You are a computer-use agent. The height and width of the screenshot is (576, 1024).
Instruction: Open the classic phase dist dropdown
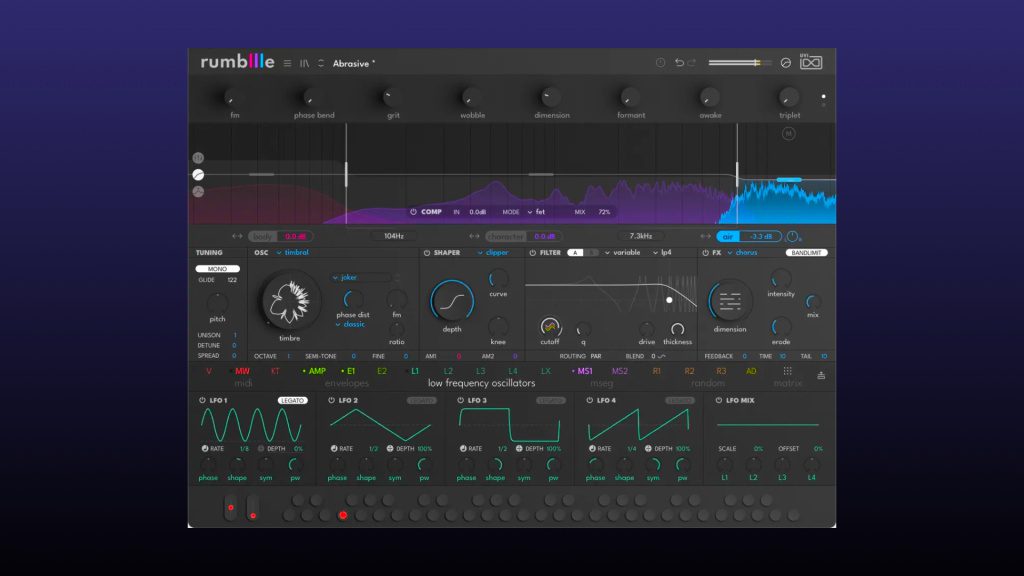click(x=350, y=325)
